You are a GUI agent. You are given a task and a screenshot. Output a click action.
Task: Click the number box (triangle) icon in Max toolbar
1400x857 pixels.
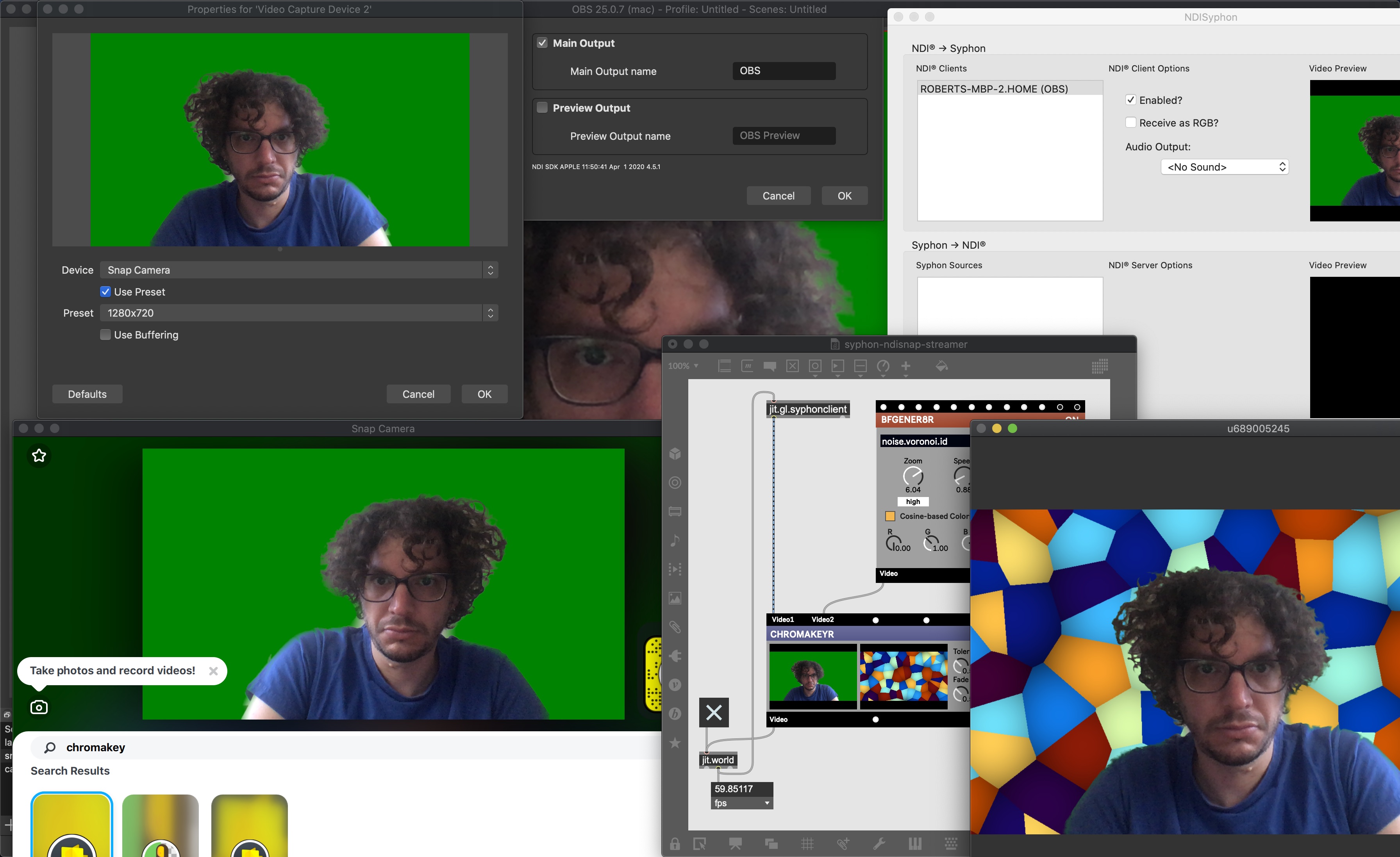tap(837, 366)
